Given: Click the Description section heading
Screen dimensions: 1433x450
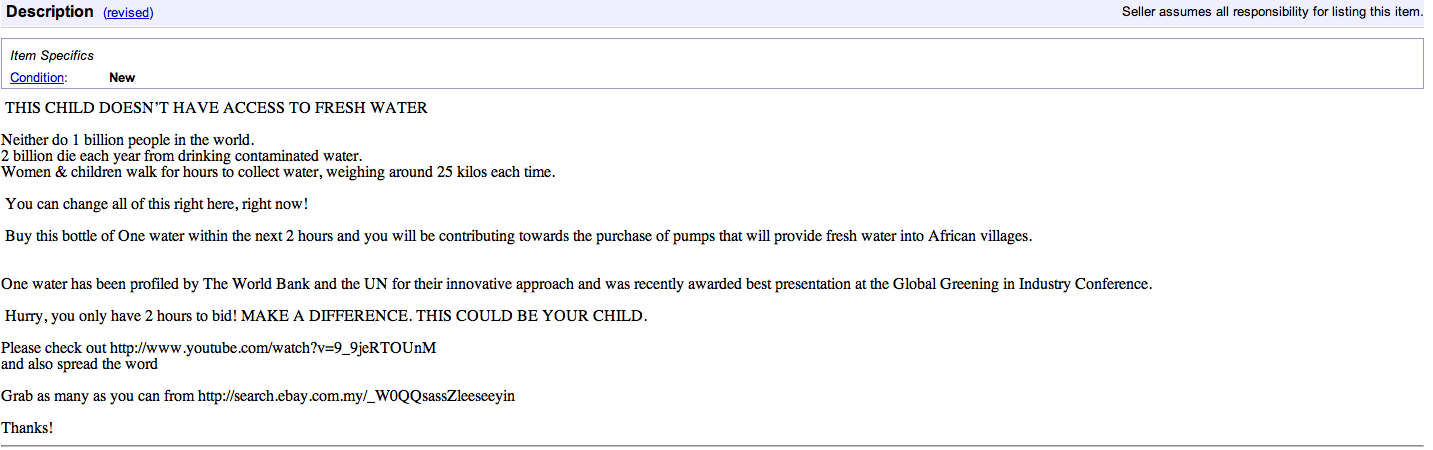Looking at the screenshot, I should [x=50, y=12].
